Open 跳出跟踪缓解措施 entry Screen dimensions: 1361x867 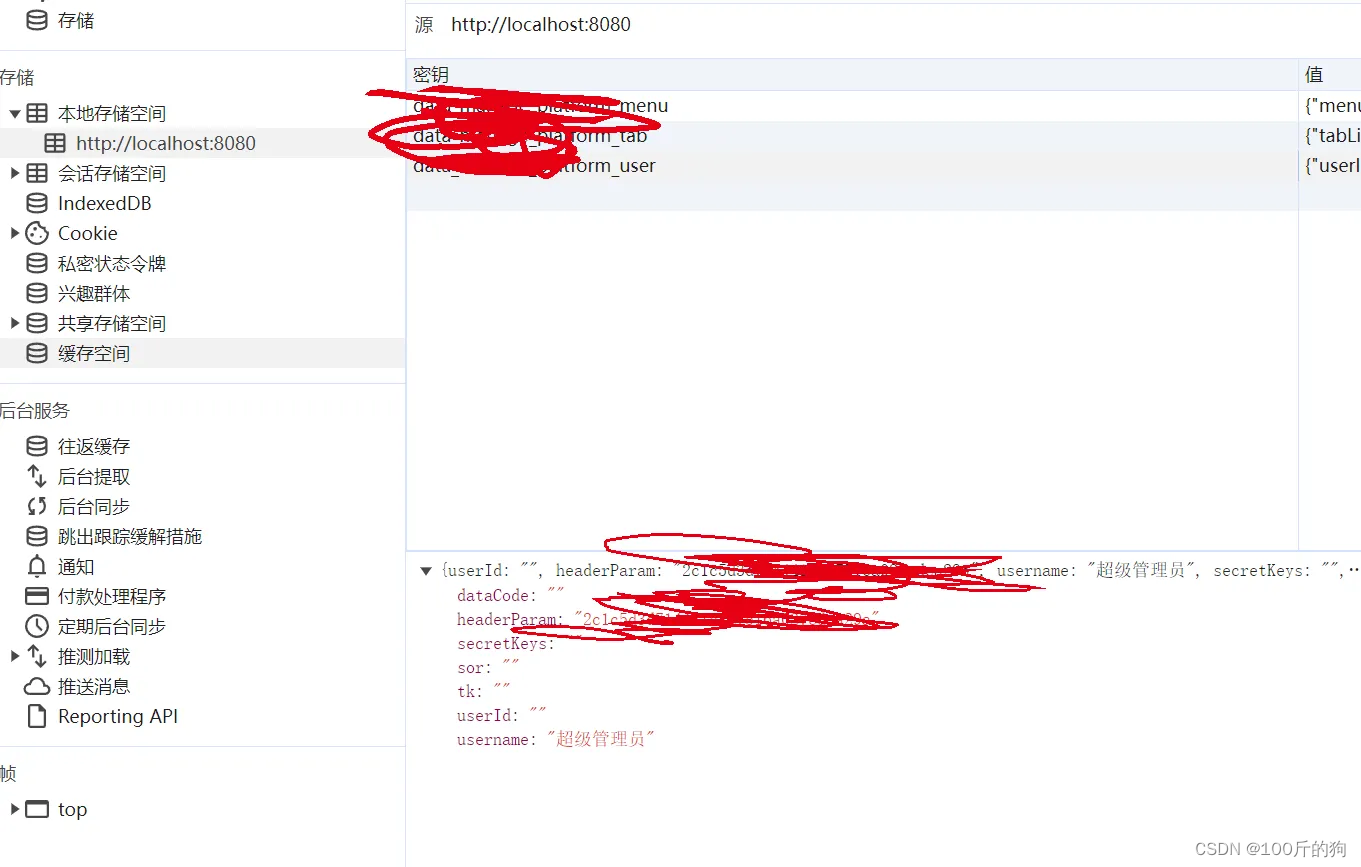[130, 537]
